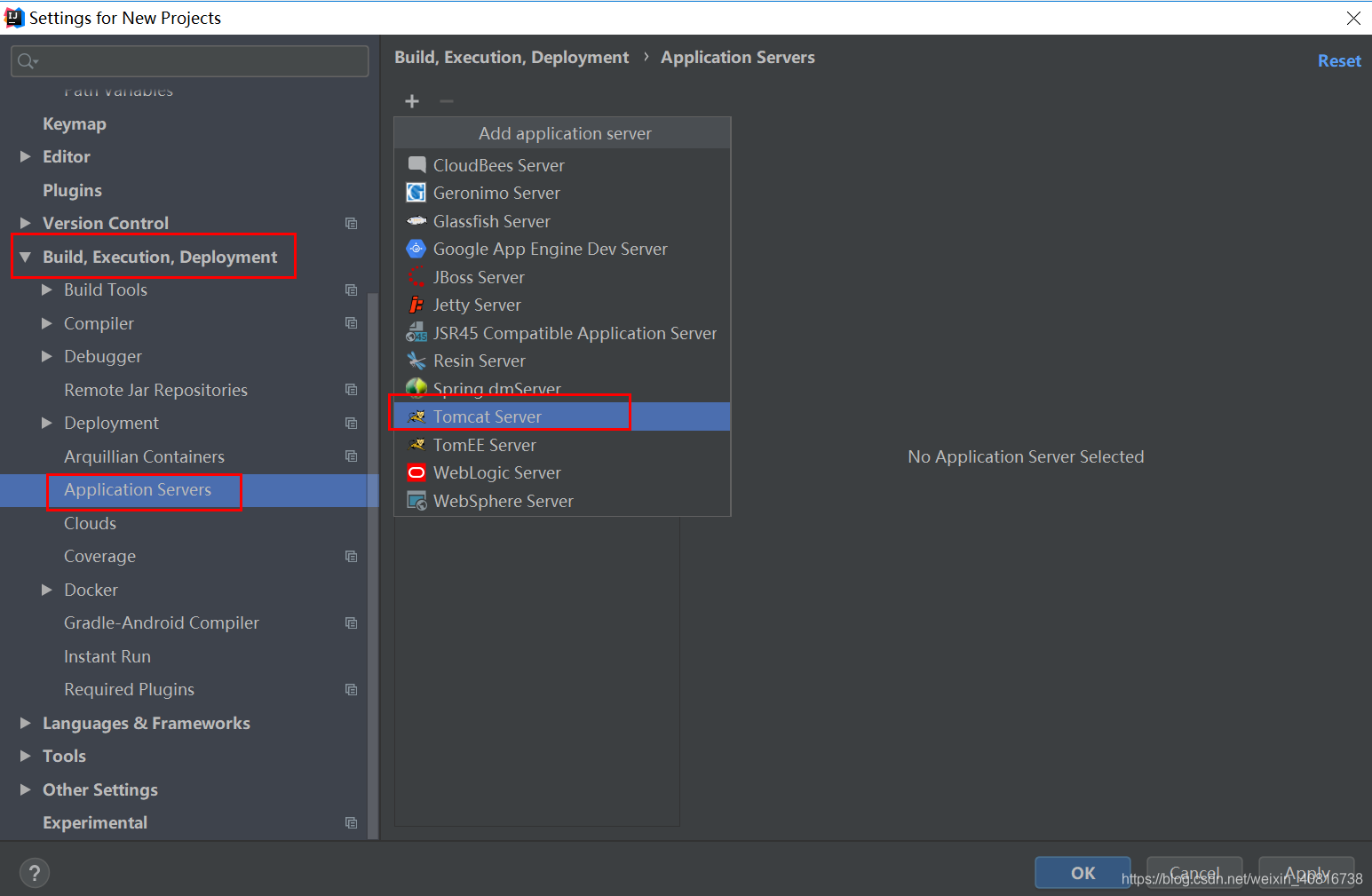Click the Geronimo Server icon
The width and height of the screenshot is (1372, 896).
(416, 193)
